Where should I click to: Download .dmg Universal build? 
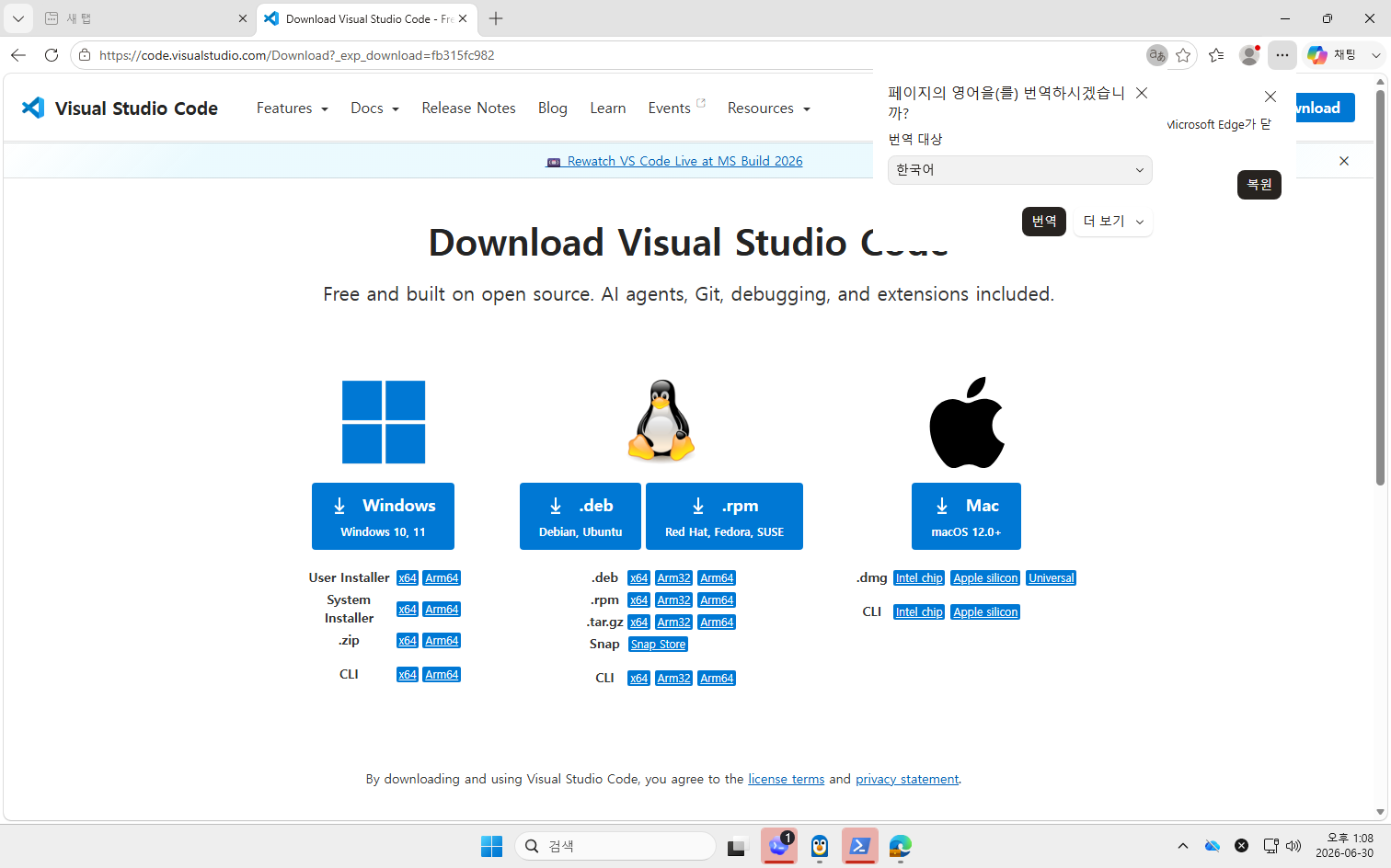[1051, 578]
